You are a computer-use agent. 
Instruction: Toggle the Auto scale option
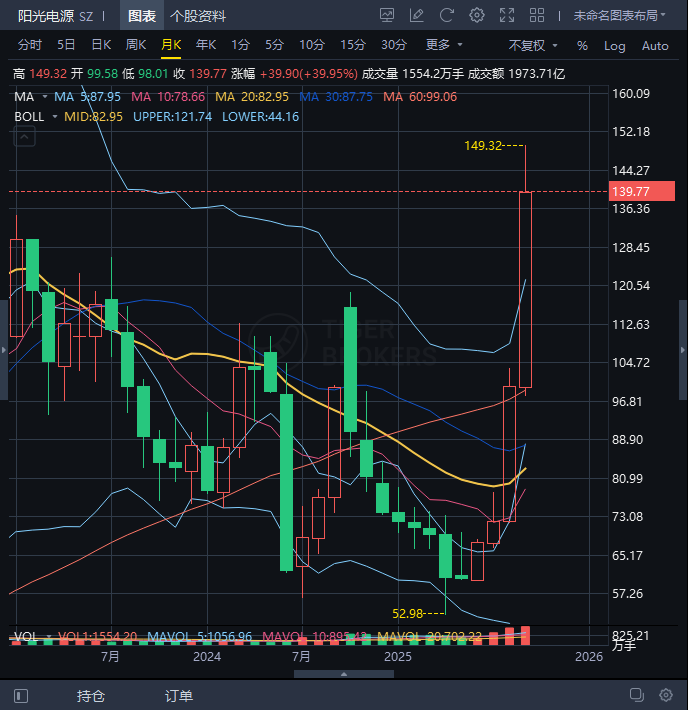[655, 46]
